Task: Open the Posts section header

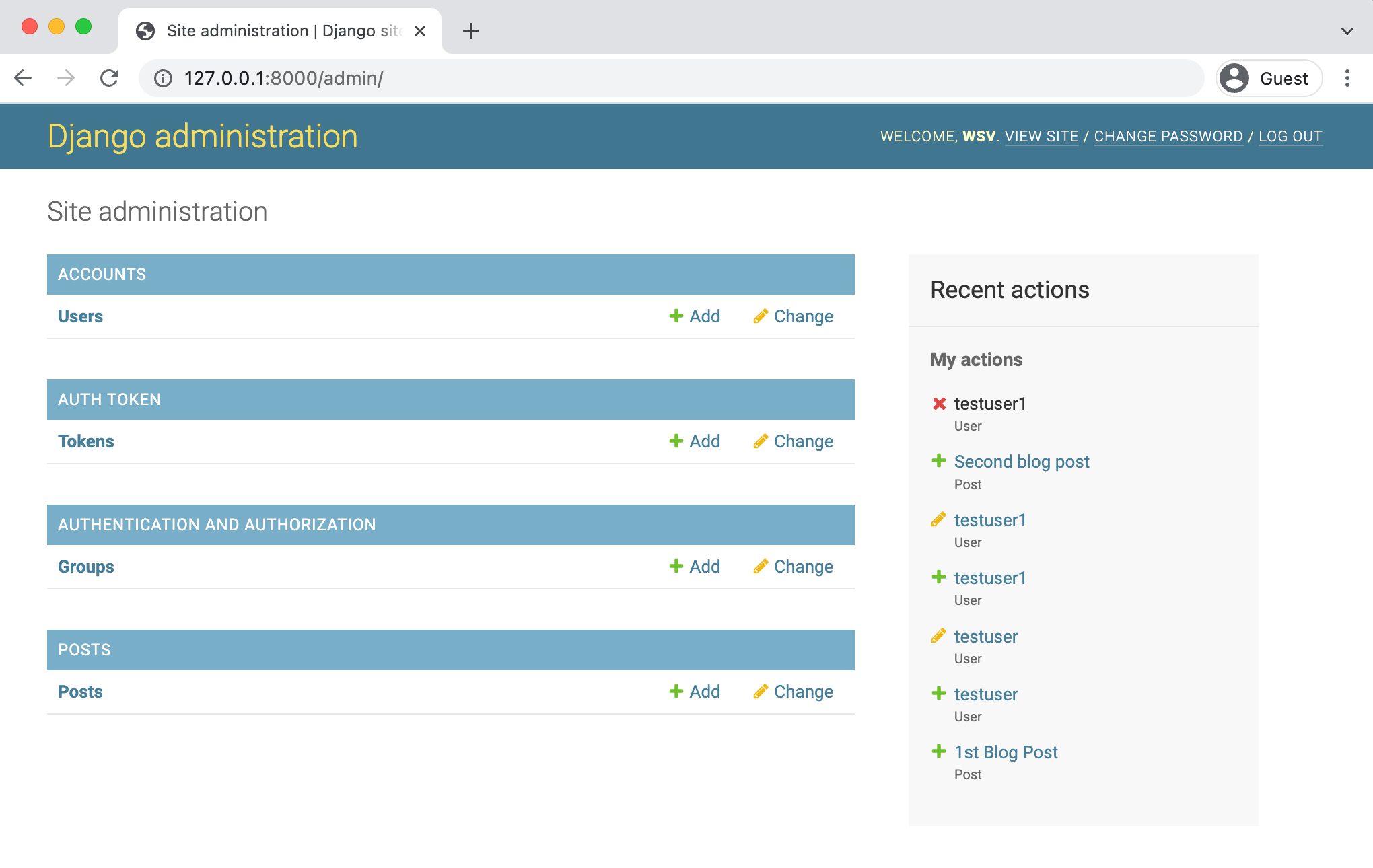Action: click(84, 650)
